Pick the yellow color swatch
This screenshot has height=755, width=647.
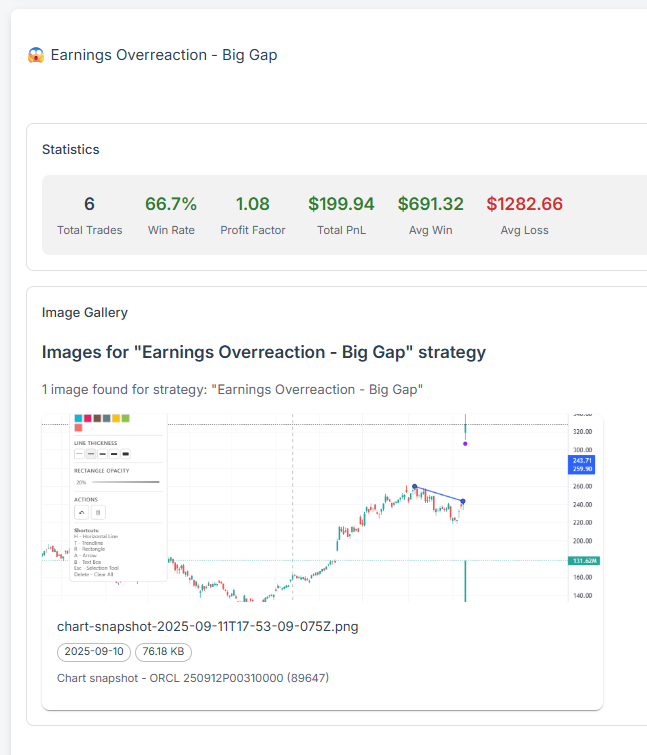click(x=115, y=418)
